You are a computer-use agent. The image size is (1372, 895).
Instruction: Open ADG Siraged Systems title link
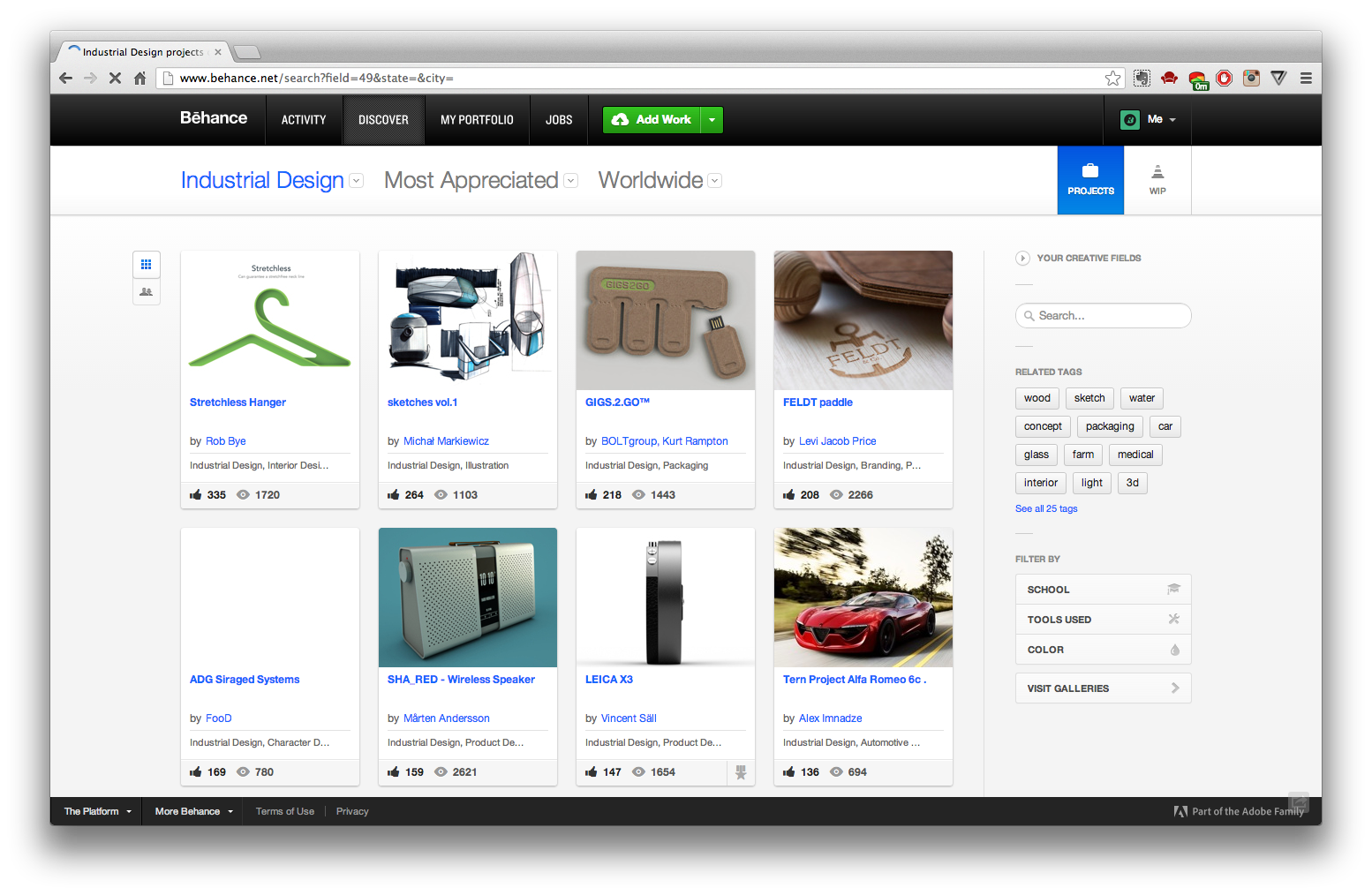point(245,680)
